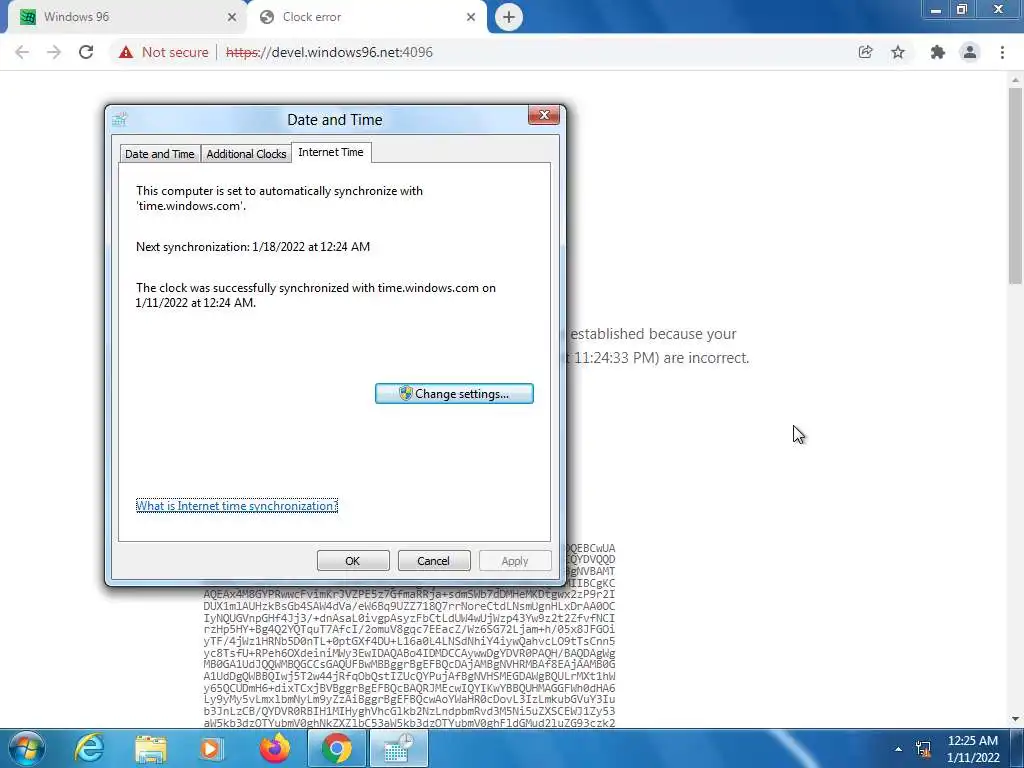Click the network tray icon

923,749
